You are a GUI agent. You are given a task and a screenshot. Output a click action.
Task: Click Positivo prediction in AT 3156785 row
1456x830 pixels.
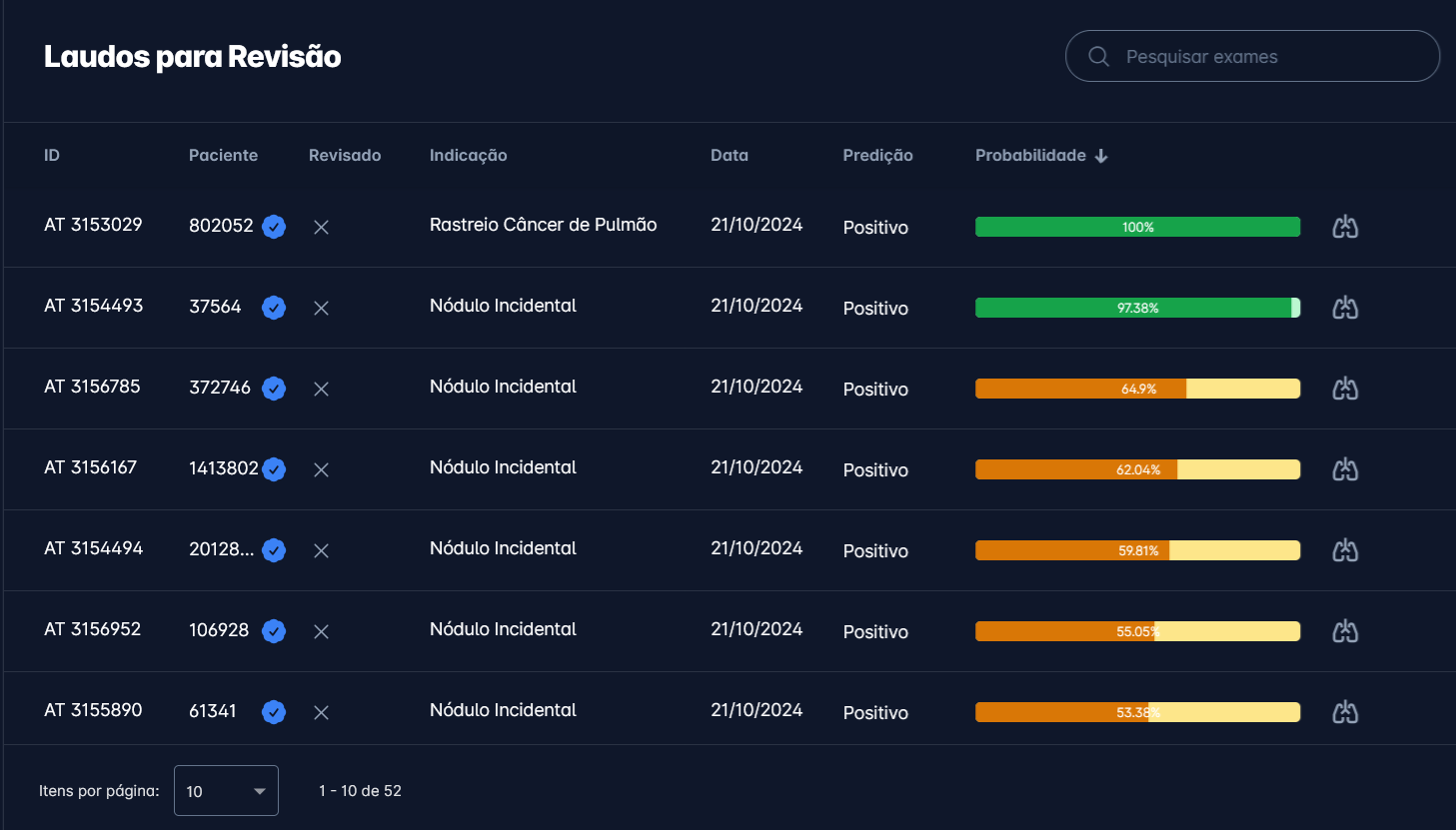(875, 390)
